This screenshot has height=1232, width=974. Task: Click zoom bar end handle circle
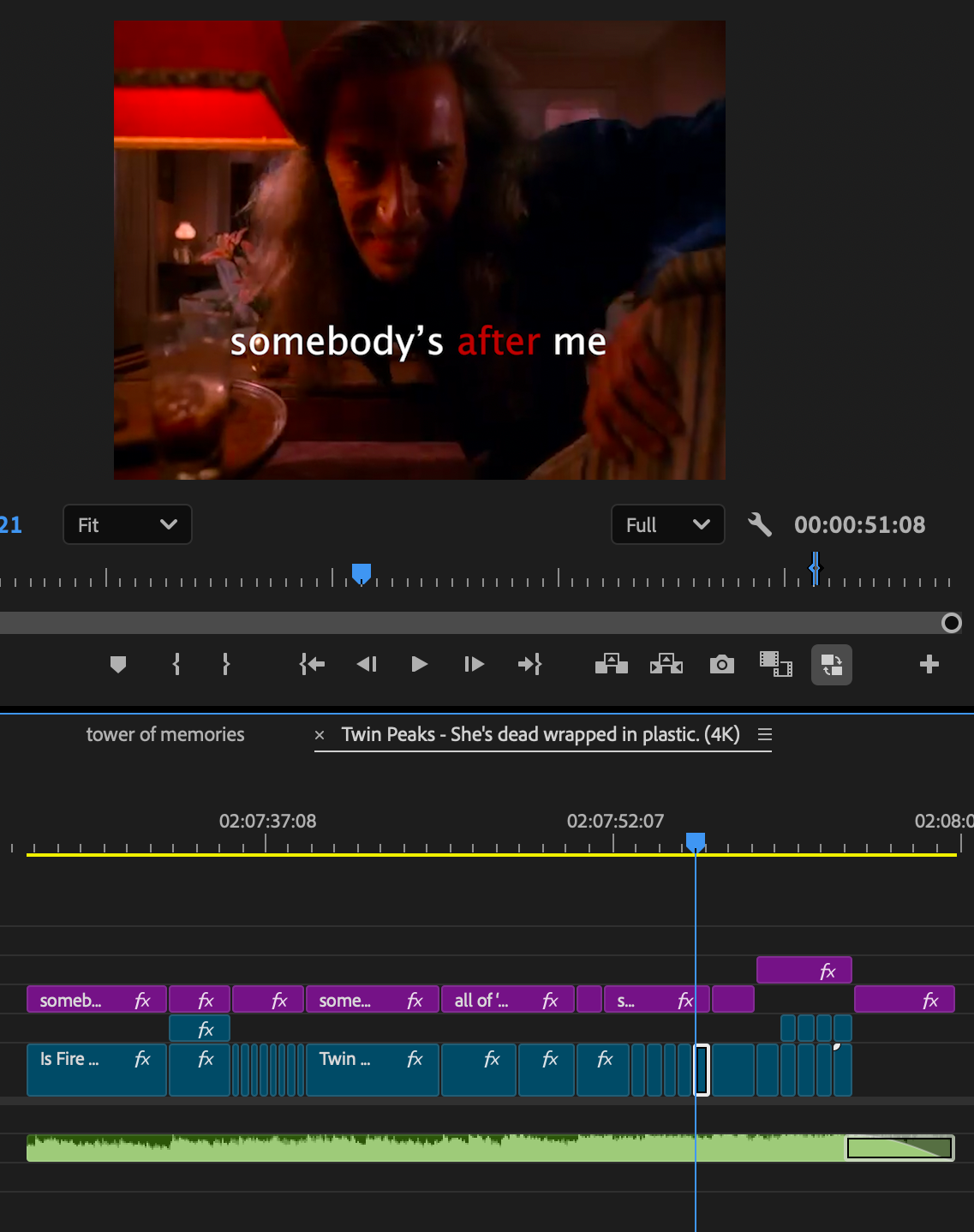pos(952,623)
